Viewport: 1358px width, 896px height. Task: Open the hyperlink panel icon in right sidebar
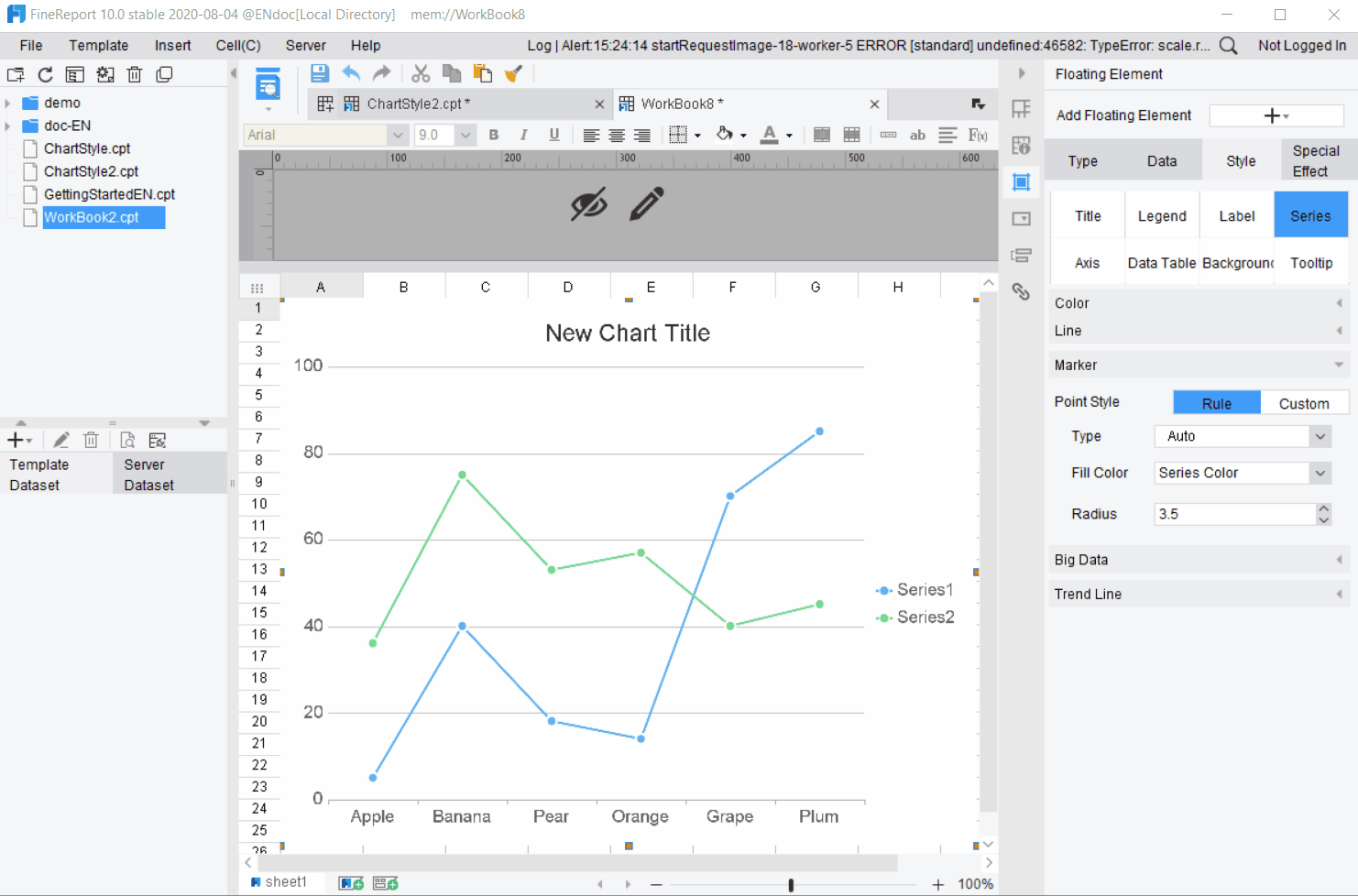[x=1021, y=292]
